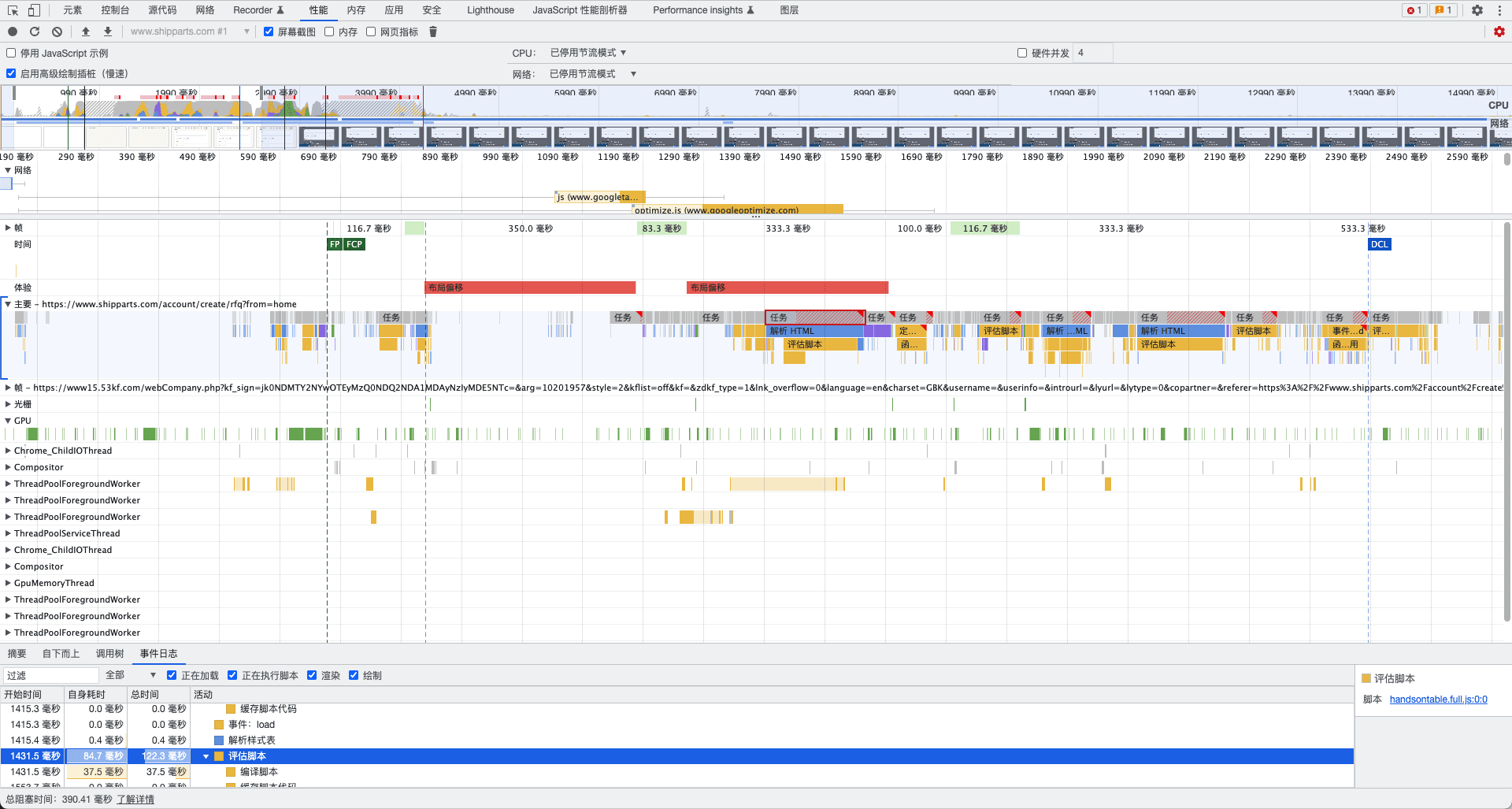
Task: Click the clear recording icon
Action: pos(57,32)
